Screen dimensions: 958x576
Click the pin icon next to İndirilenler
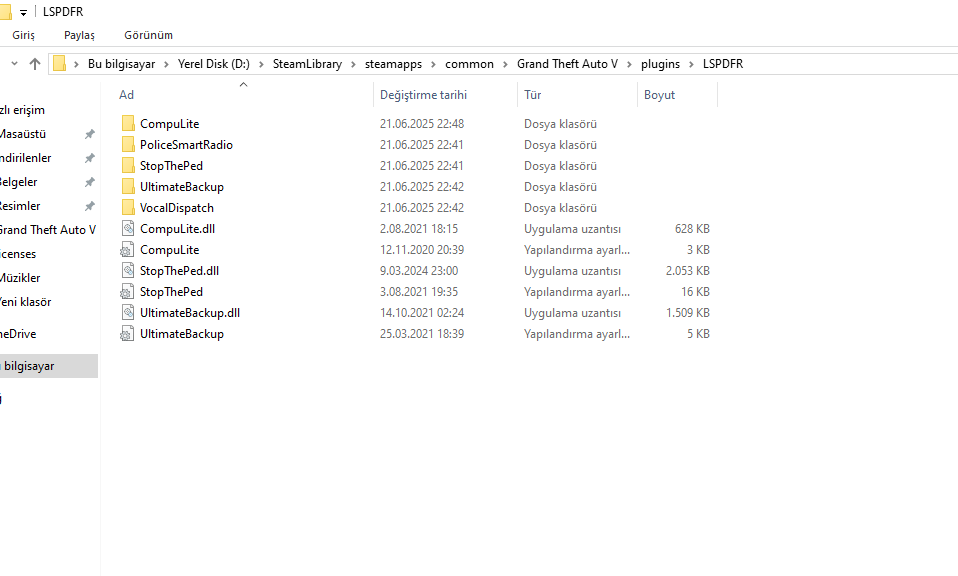click(x=90, y=158)
